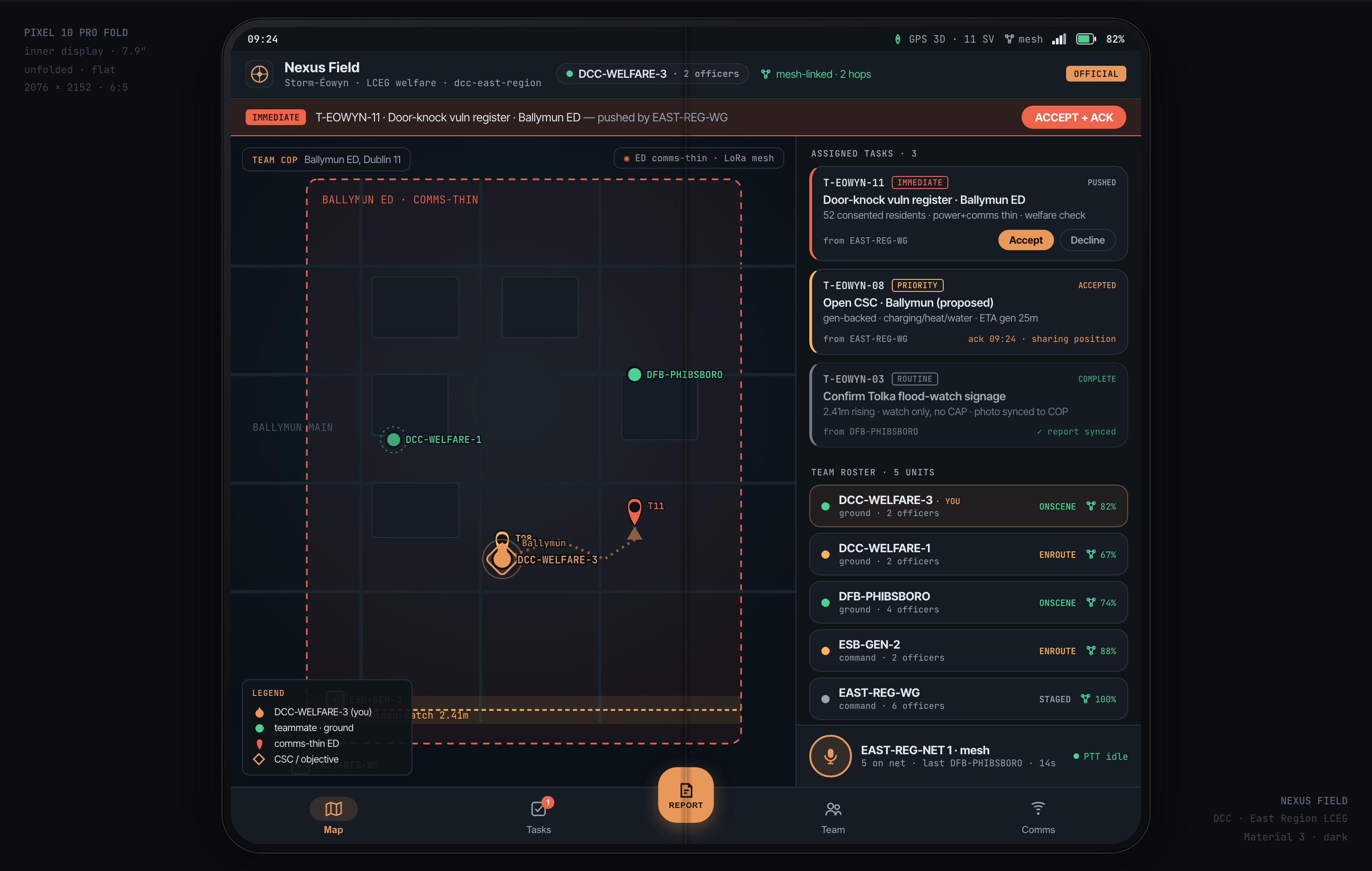Open the T-EOWYN-08 Open CSC task card
1372x871 pixels.
pos(969,312)
